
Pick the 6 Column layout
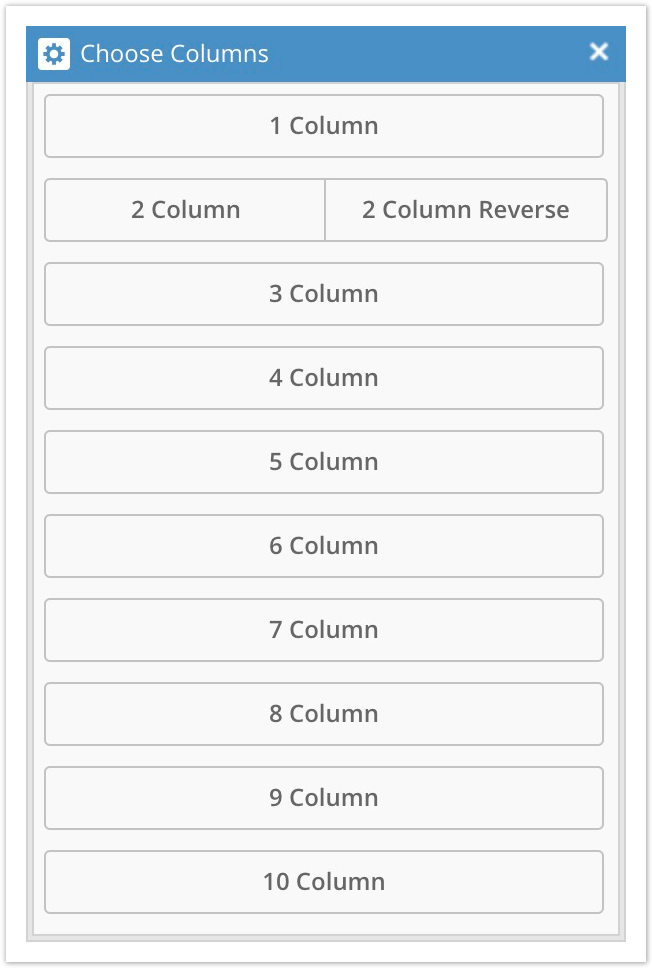click(325, 546)
